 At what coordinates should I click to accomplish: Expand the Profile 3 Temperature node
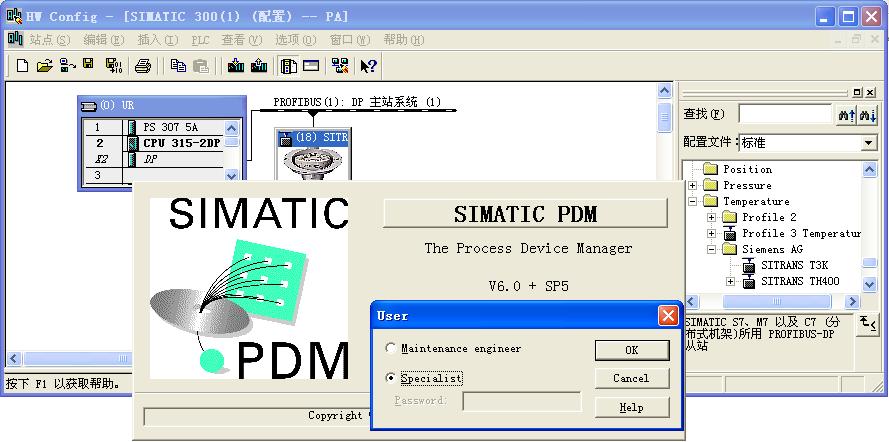point(711,233)
